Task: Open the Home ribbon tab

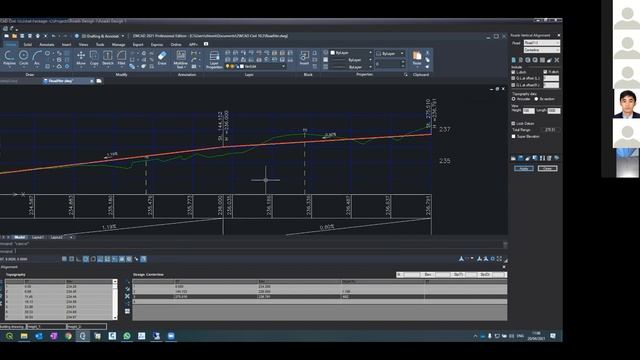Action: pos(11,44)
